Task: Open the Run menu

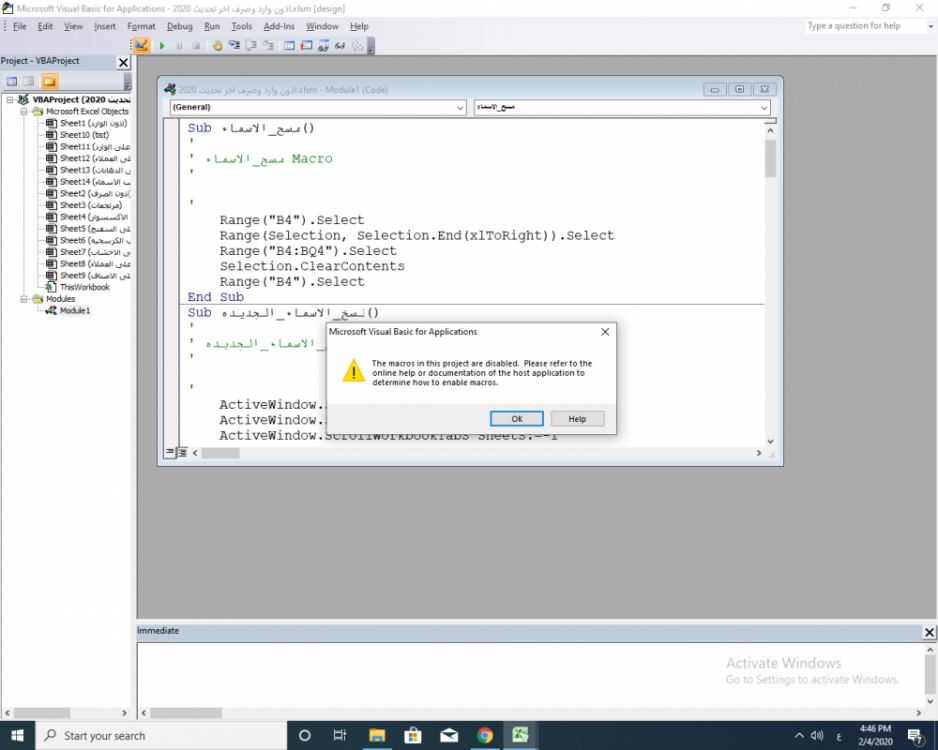Action: [212, 26]
